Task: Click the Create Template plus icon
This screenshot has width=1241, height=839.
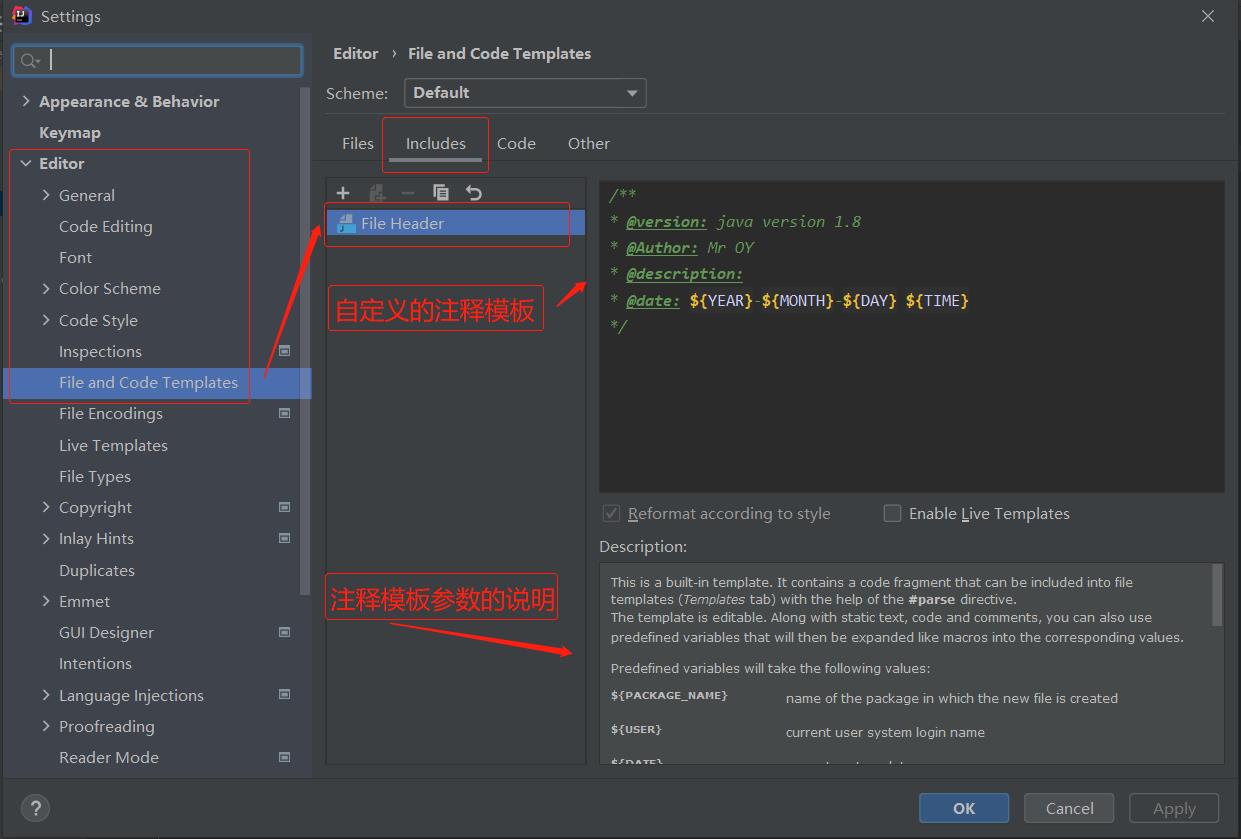Action: [x=343, y=193]
